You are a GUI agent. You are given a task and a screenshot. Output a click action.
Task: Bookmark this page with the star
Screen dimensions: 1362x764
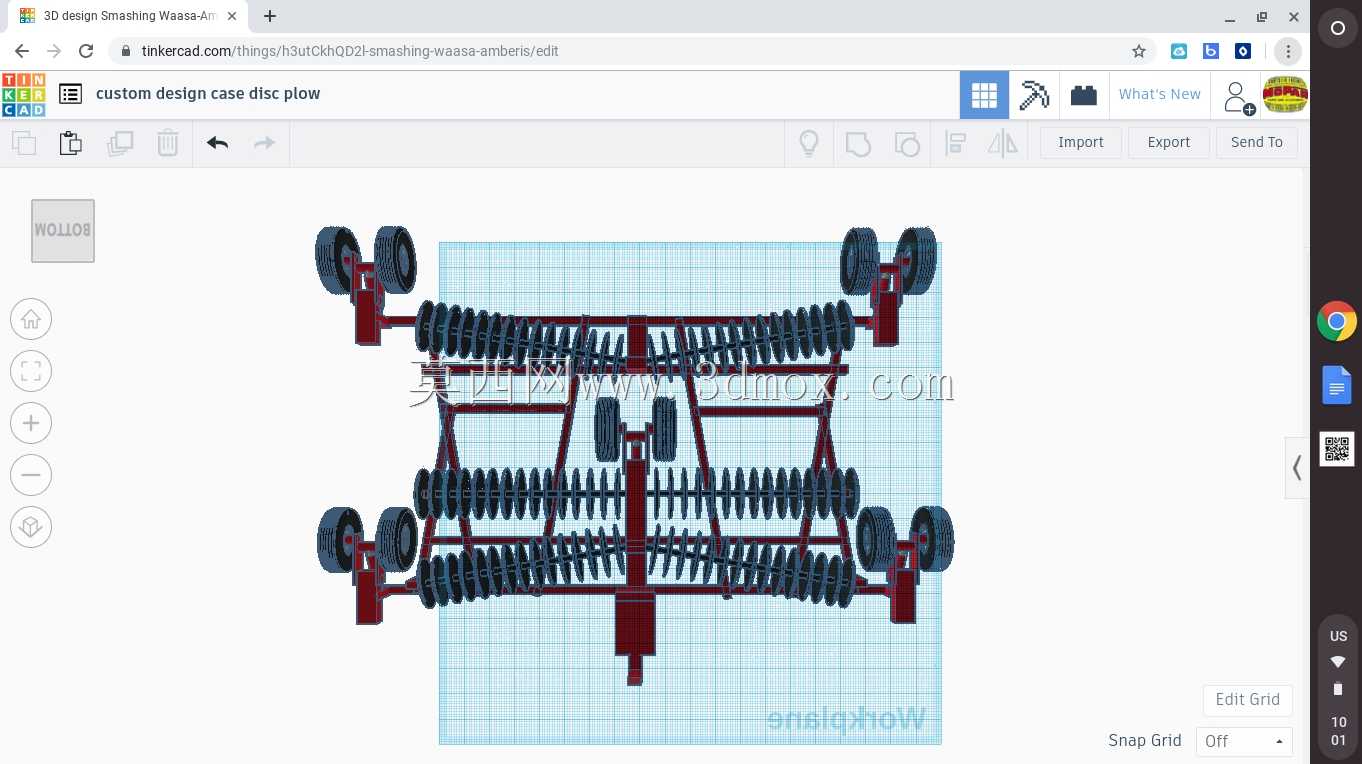click(x=1138, y=51)
